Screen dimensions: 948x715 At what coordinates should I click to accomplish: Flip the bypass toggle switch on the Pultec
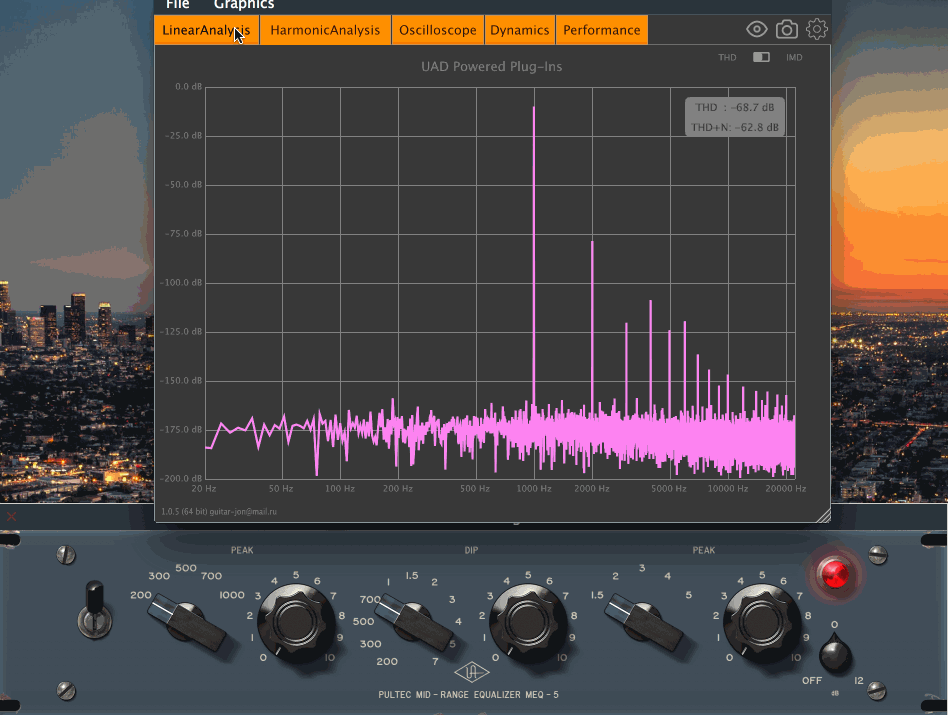click(x=95, y=609)
